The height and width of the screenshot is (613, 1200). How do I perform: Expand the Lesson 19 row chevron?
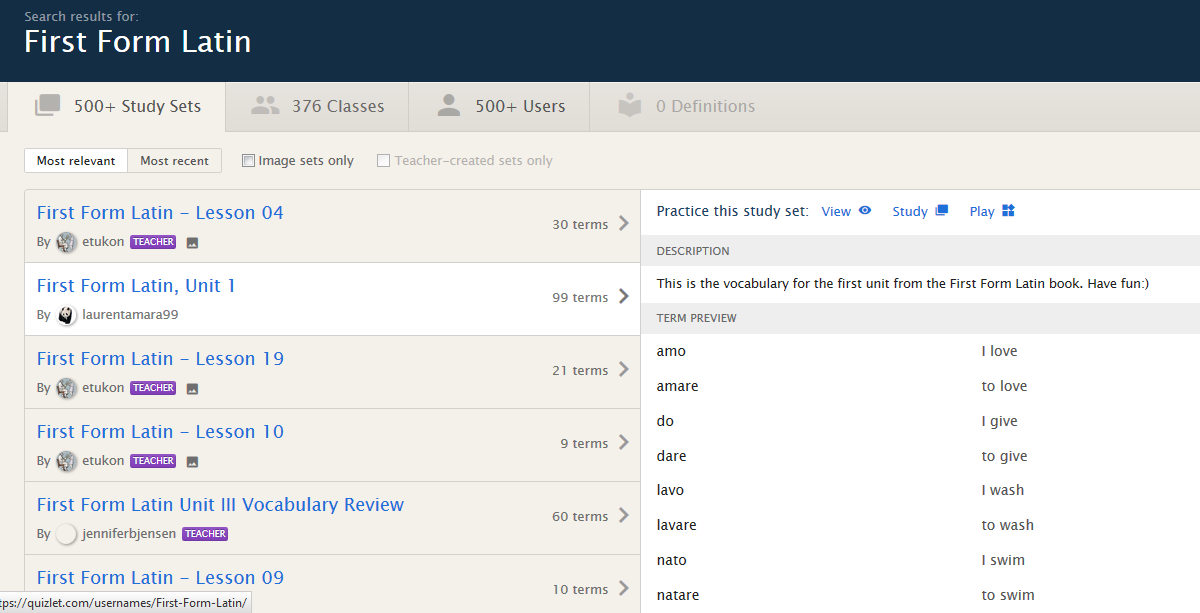click(624, 369)
